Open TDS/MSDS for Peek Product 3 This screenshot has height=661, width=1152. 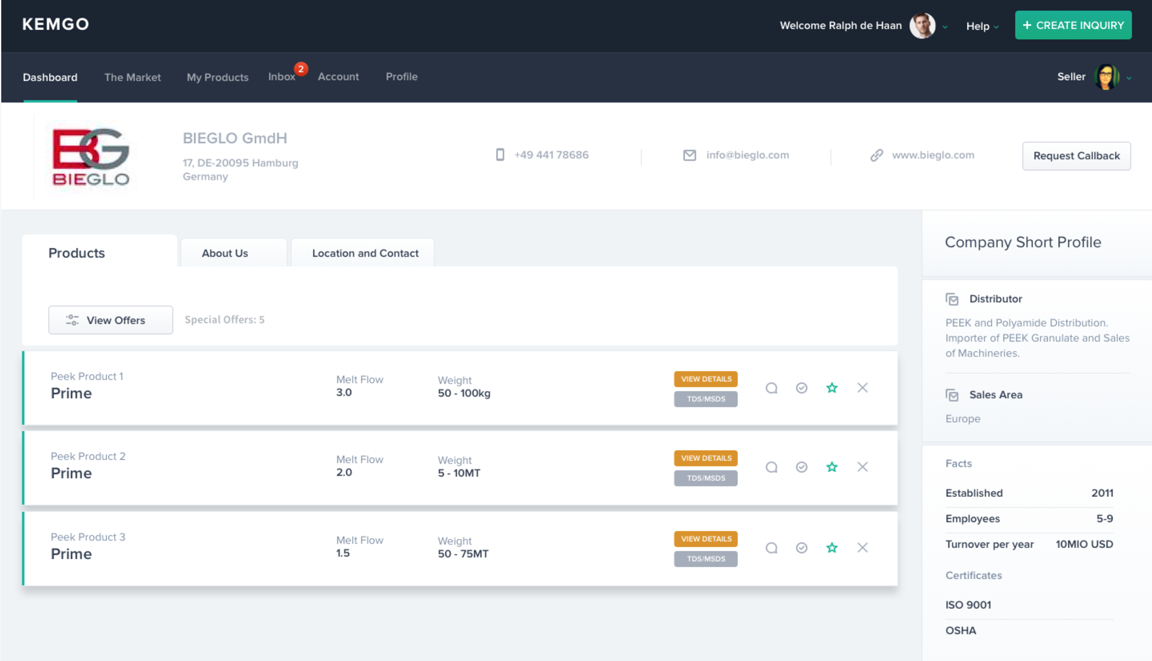(x=705, y=559)
